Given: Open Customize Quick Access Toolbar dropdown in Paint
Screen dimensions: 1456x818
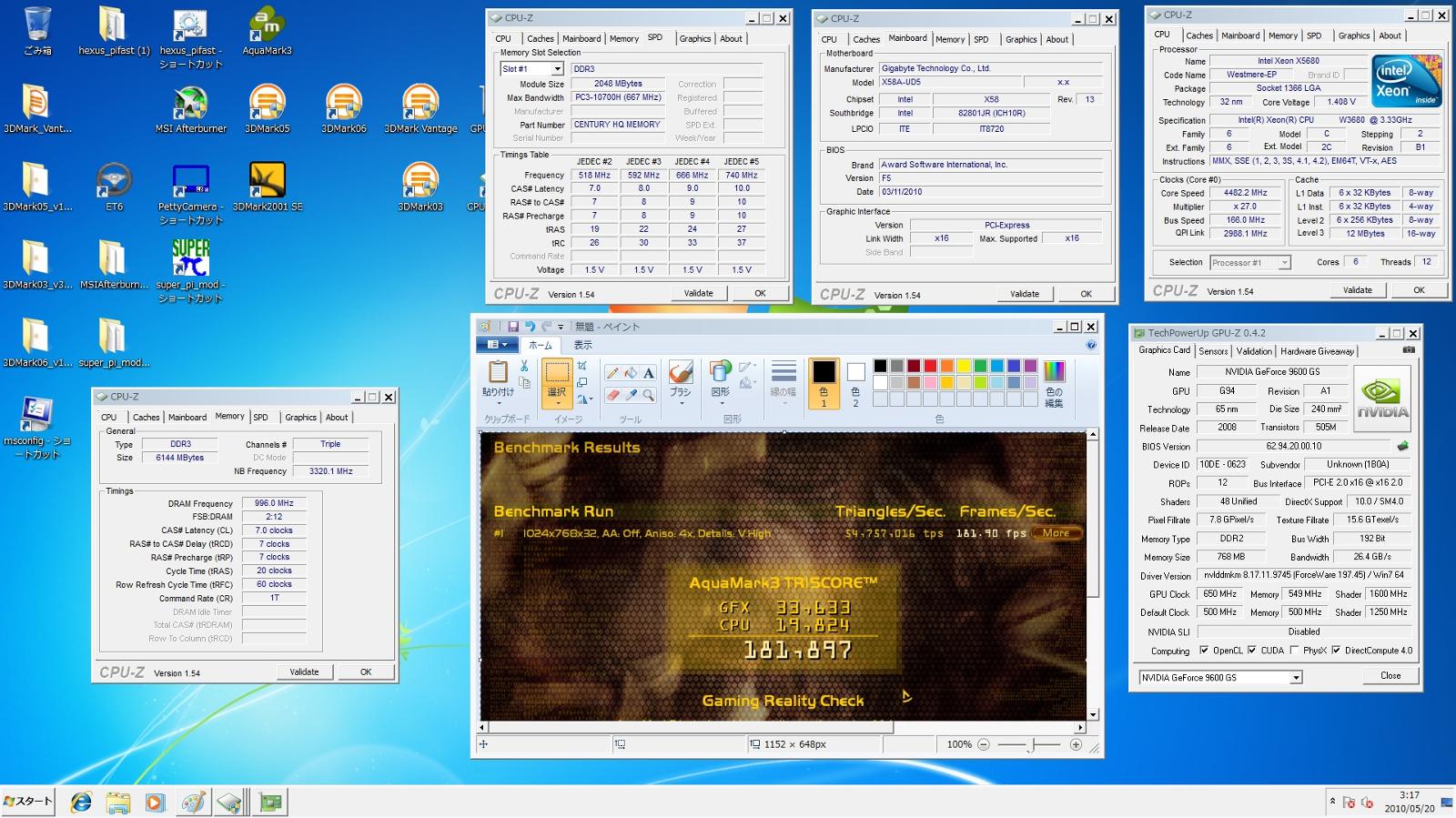Looking at the screenshot, I should [x=561, y=328].
